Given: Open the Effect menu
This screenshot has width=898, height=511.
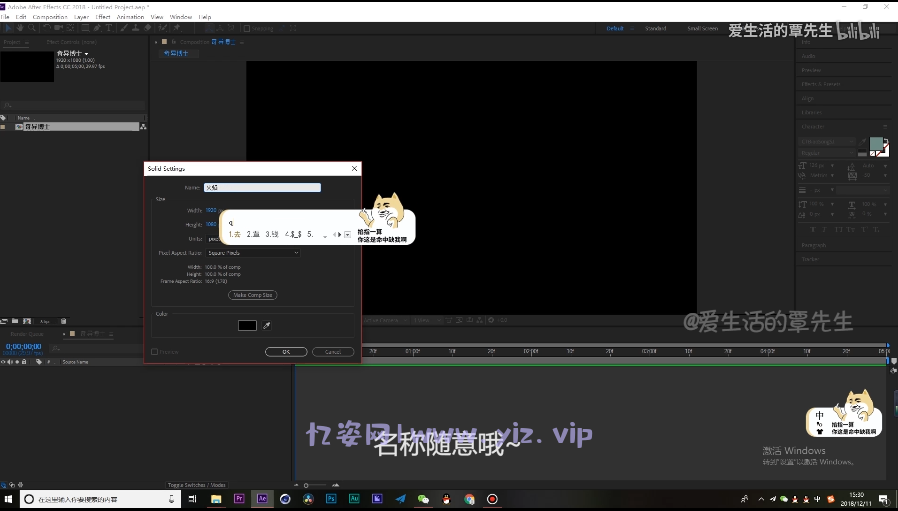Looking at the screenshot, I should point(103,17).
